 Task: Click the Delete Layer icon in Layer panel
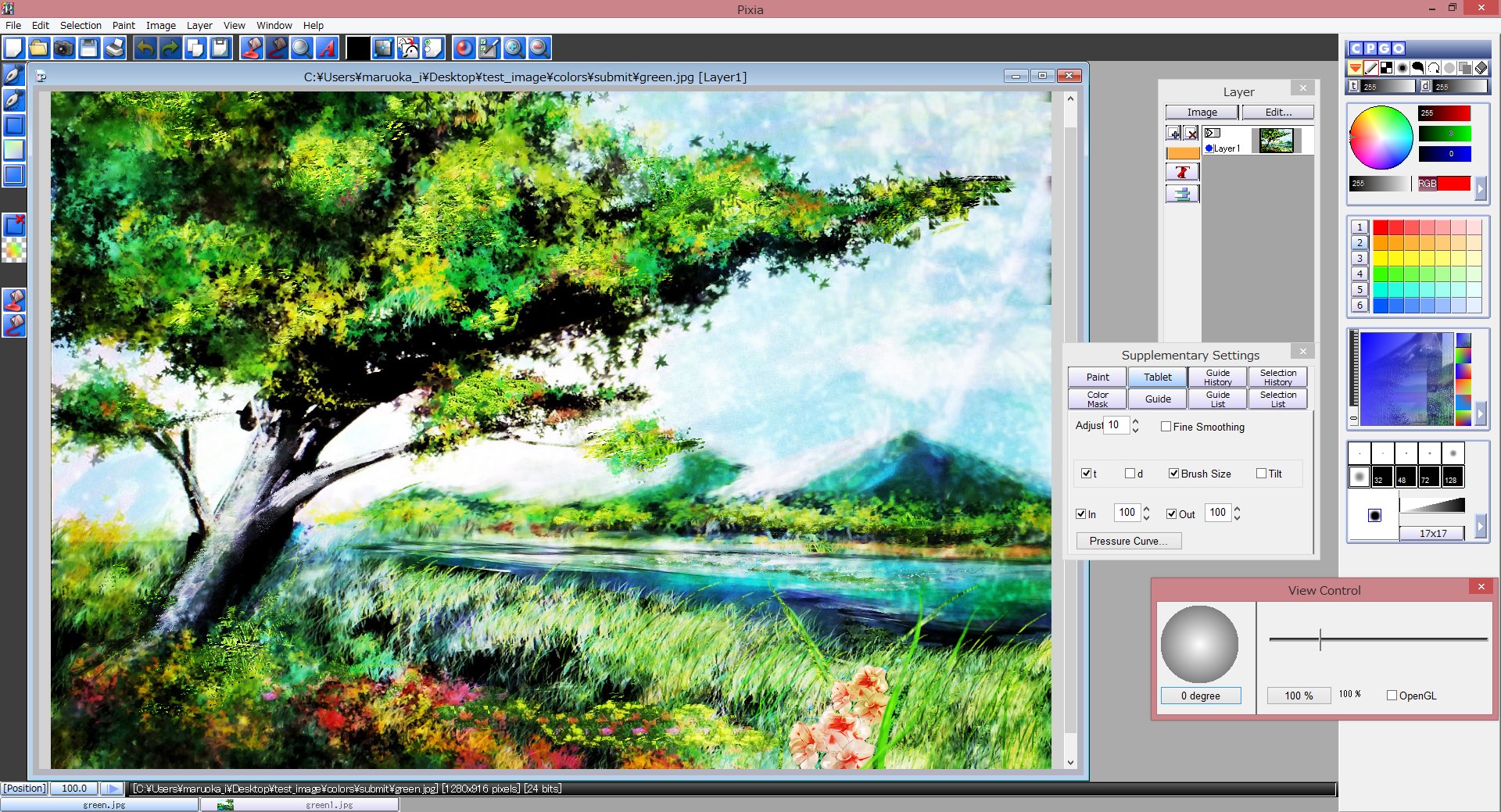pyautogui.click(x=1191, y=134)
